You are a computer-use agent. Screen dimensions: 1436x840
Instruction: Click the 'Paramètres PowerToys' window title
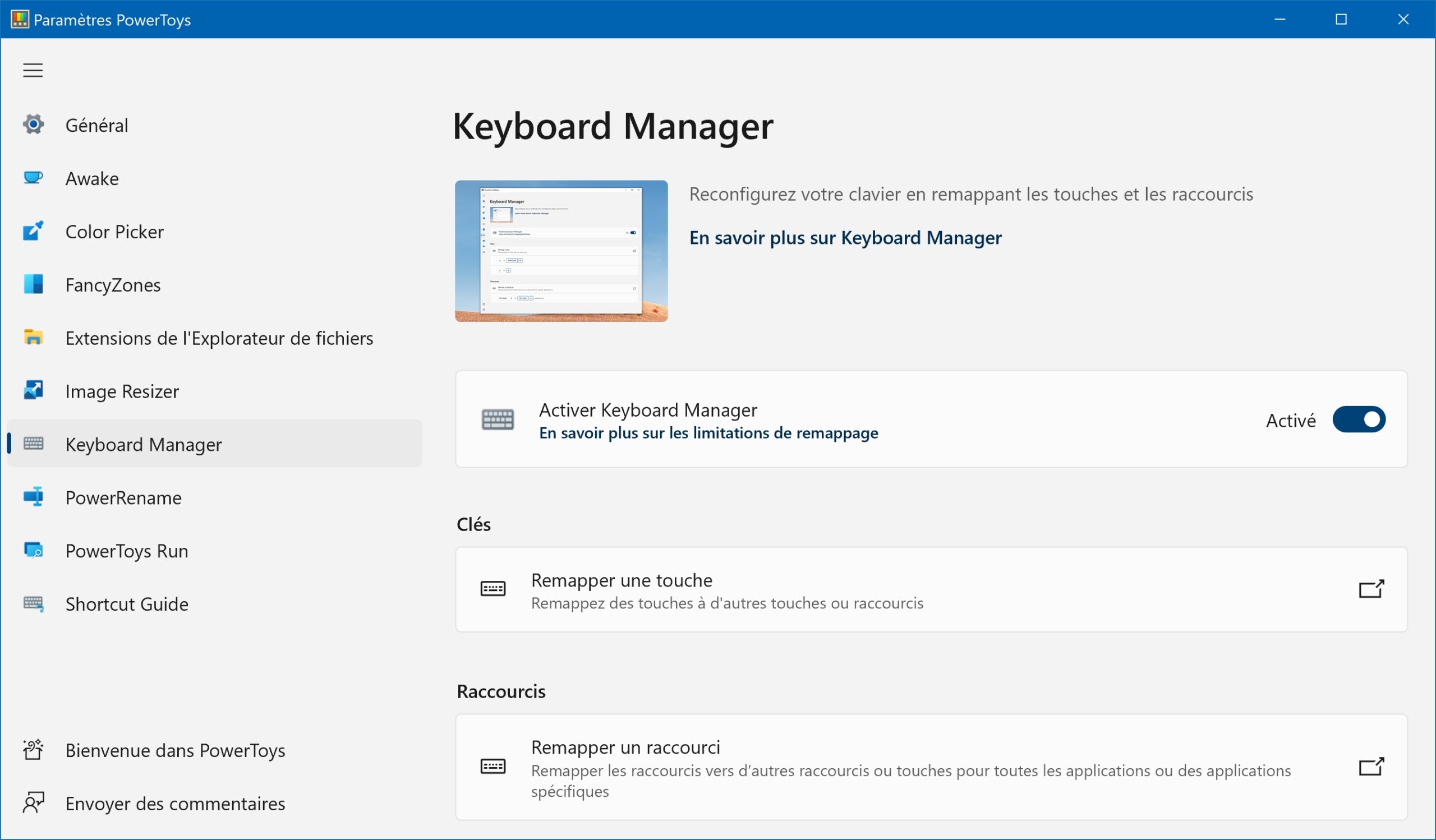112,20
